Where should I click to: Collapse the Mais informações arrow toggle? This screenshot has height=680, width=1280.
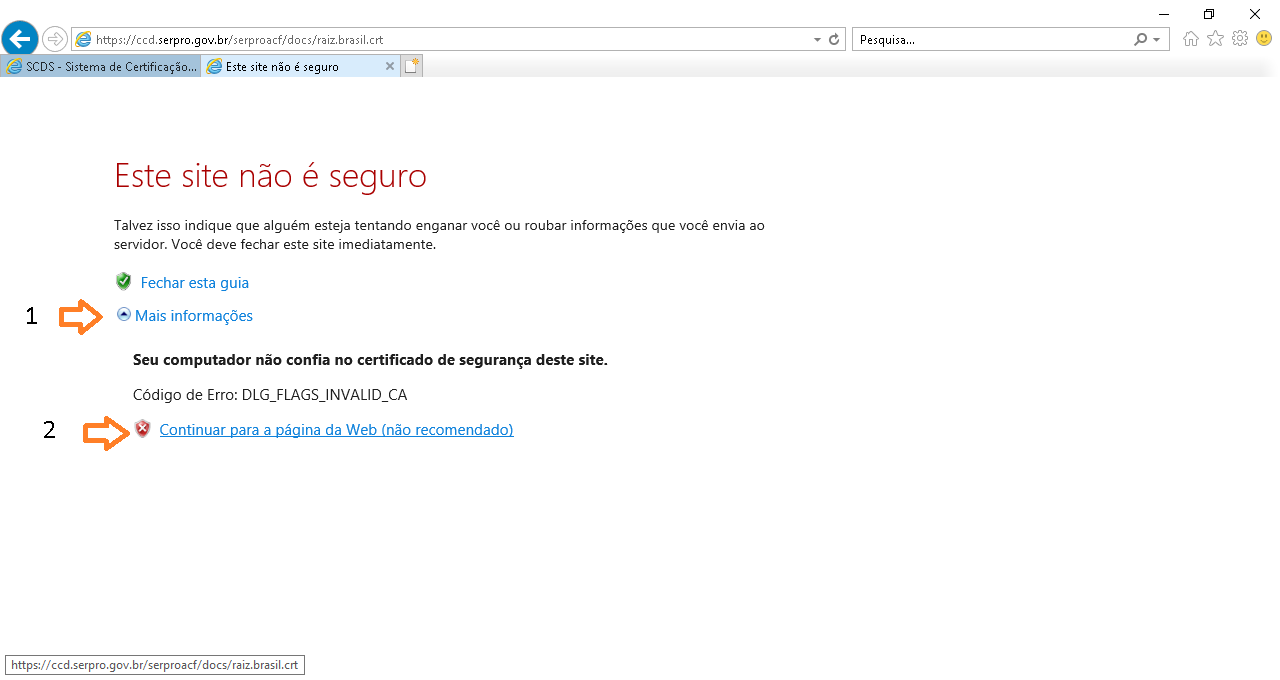pyautogui.click(x=124, y=315)
